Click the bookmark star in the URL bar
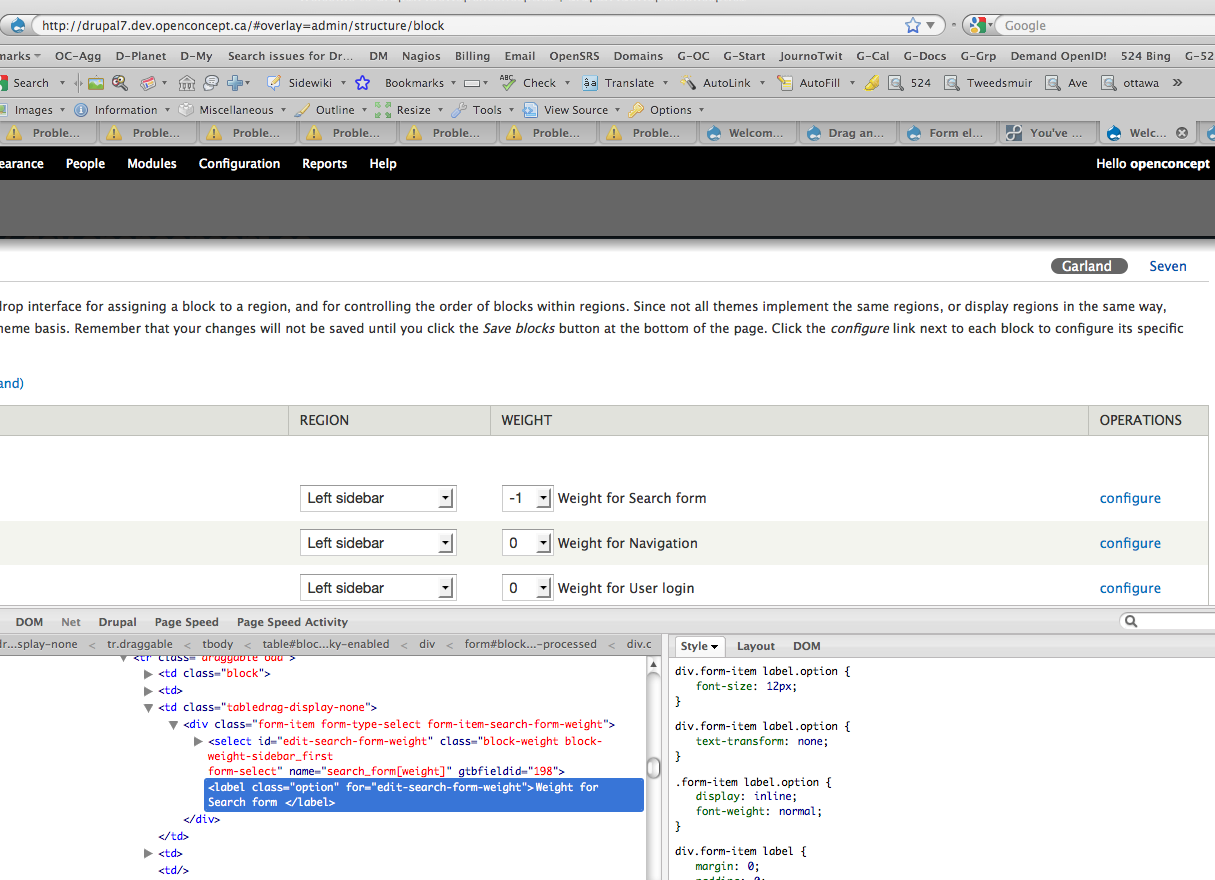The image size is (1215, 880). [912, 26]
